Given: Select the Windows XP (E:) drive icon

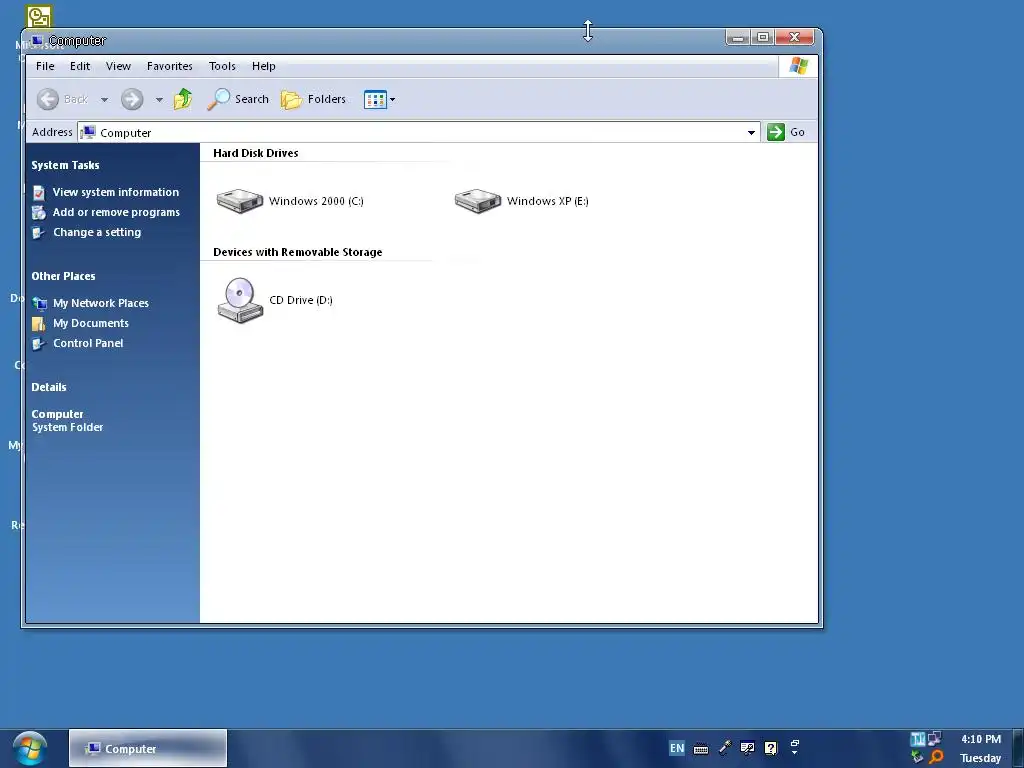Looking at the screenshot, I should pyautogui.click(x=478, y=200).
